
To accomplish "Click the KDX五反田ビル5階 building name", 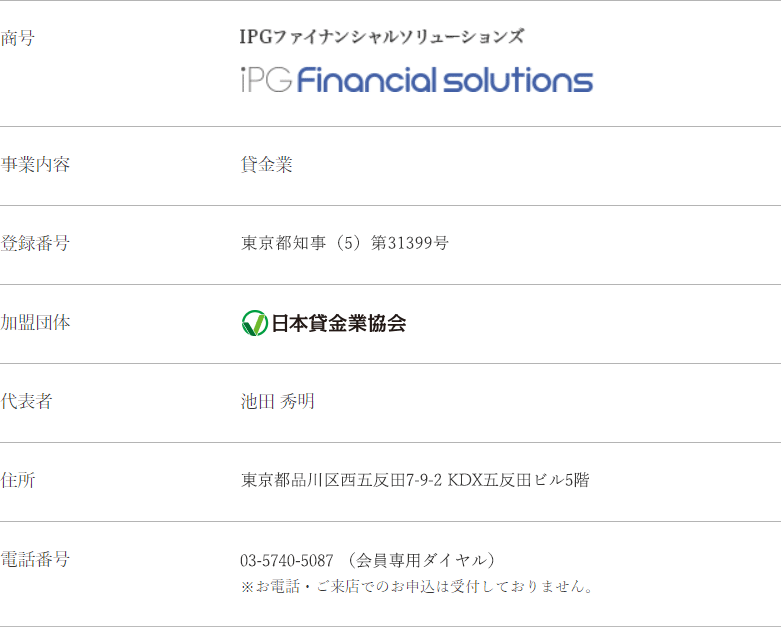I will click(x=518, y=480).
